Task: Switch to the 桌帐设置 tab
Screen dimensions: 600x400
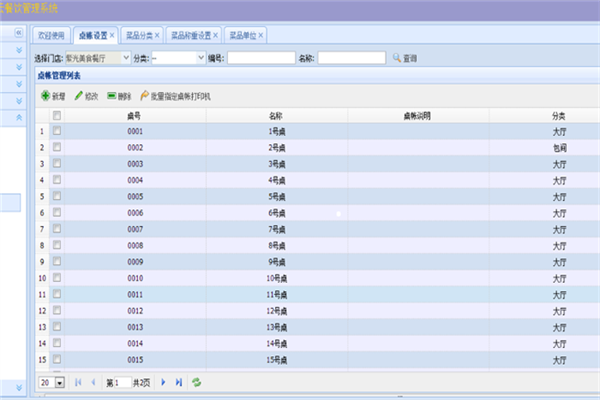Action: (x=93, y=36)
